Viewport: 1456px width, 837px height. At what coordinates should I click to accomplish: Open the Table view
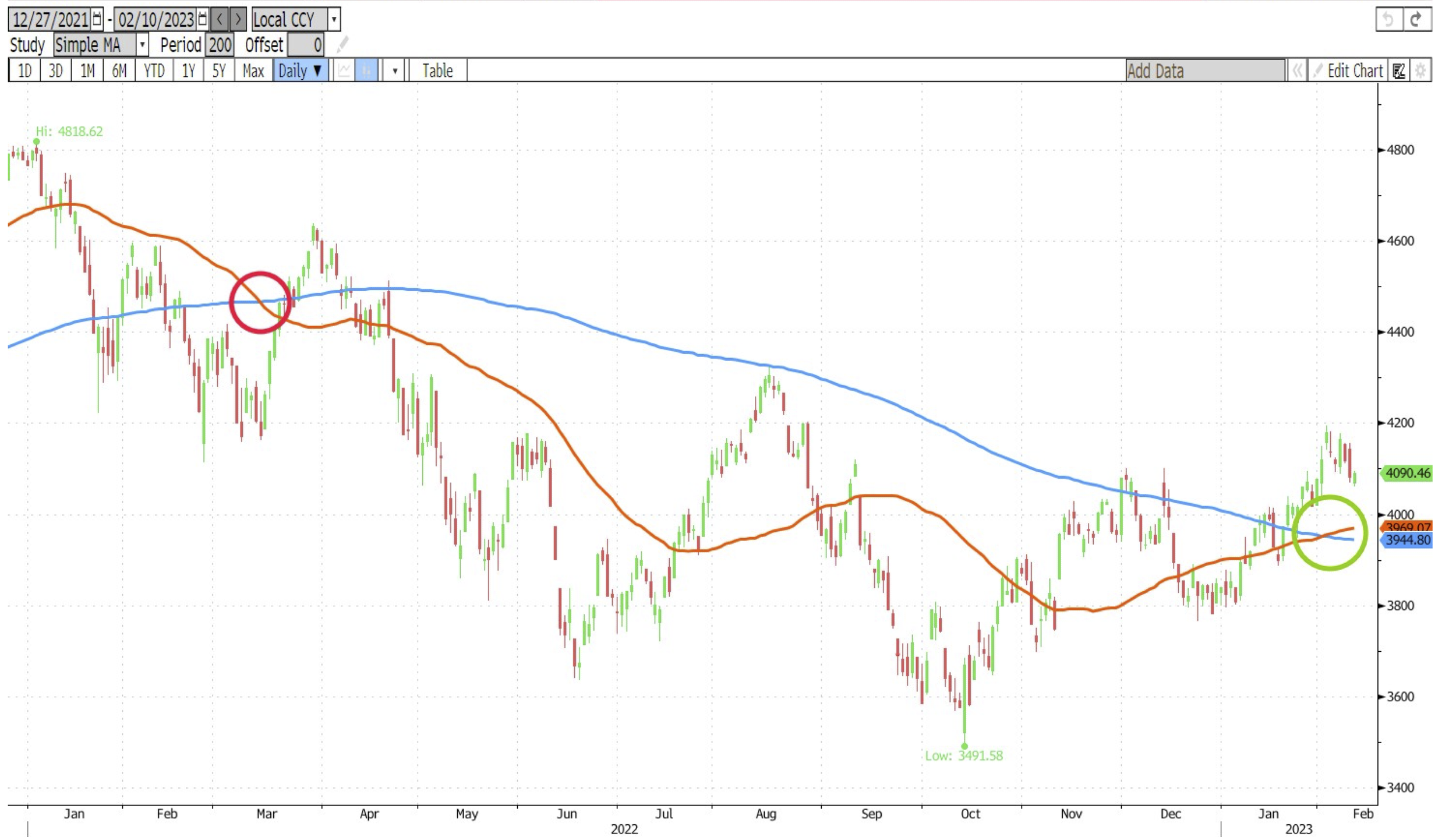[x=437, y=70]
